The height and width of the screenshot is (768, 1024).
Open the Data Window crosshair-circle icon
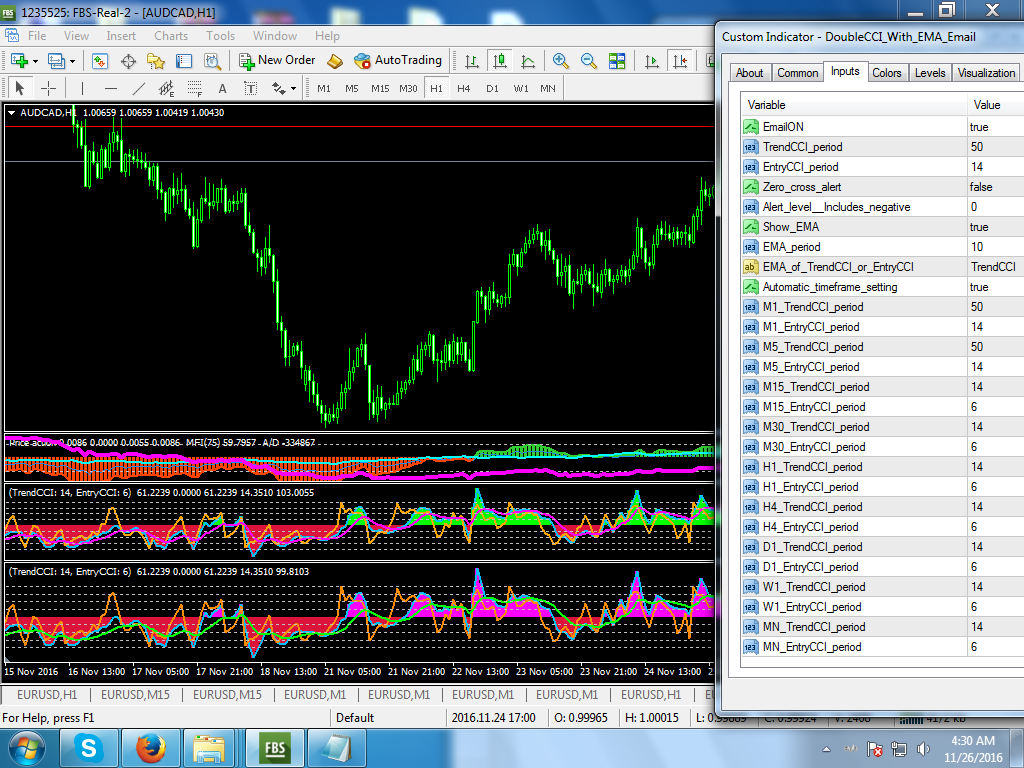coord(128,61)
